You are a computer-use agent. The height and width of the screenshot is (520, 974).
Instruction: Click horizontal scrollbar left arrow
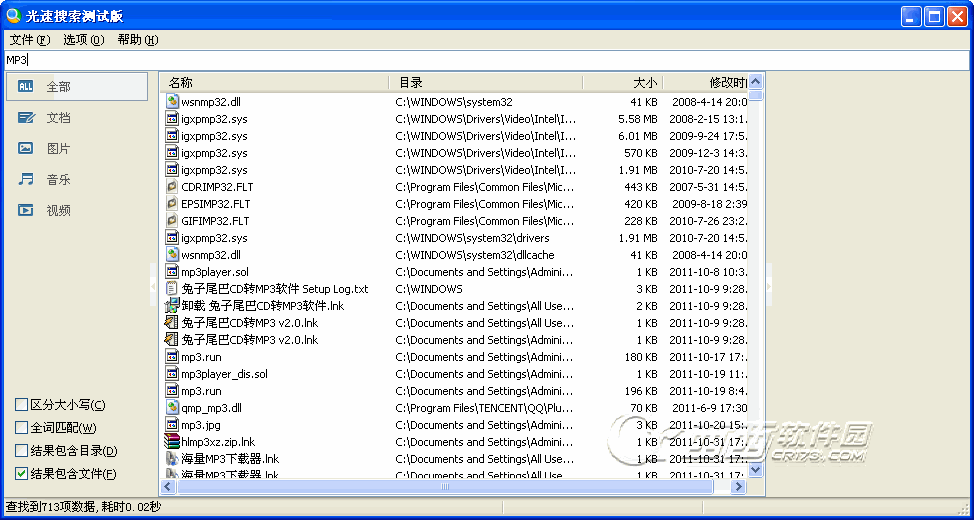click(168, 487)
